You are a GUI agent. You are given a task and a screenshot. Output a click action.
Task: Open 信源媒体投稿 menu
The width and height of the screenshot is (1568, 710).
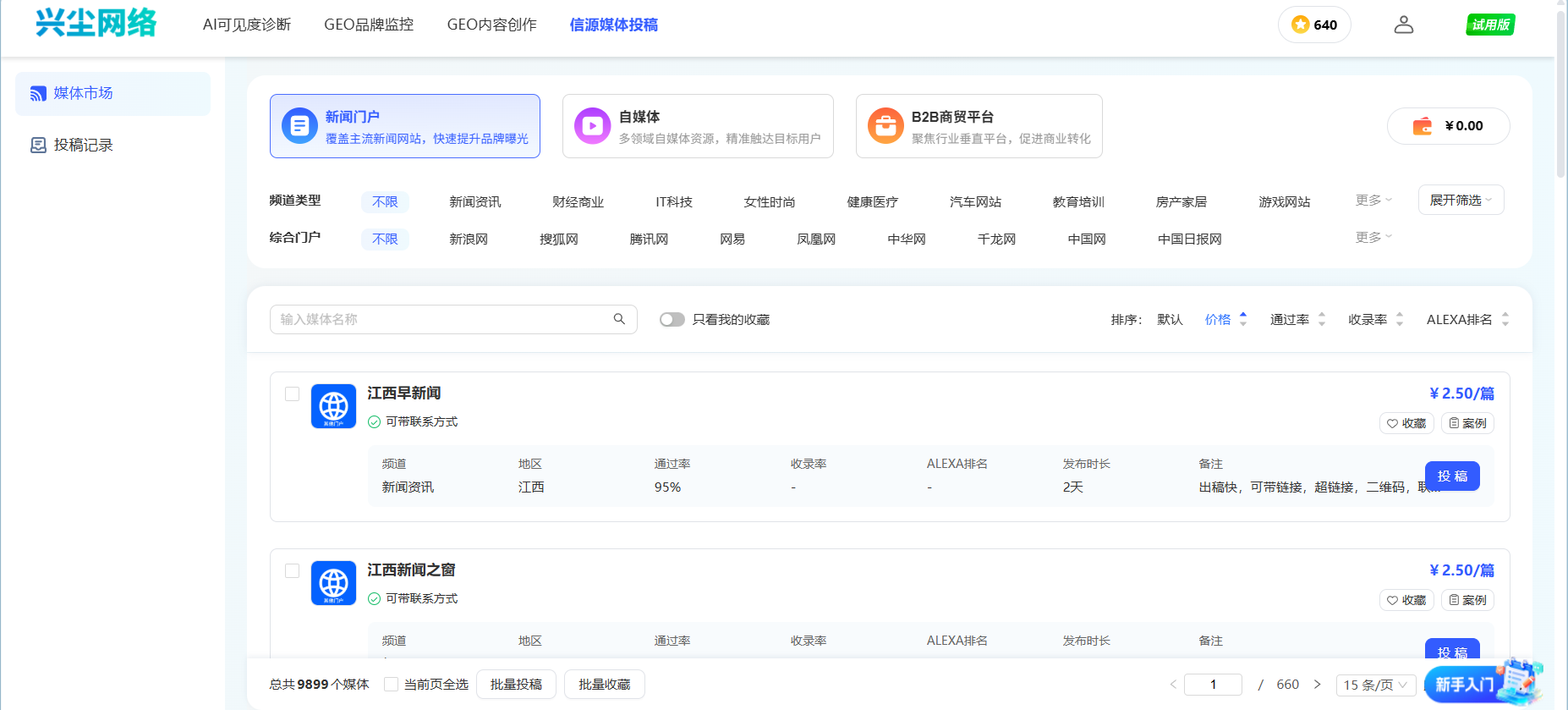coord(614,25)
